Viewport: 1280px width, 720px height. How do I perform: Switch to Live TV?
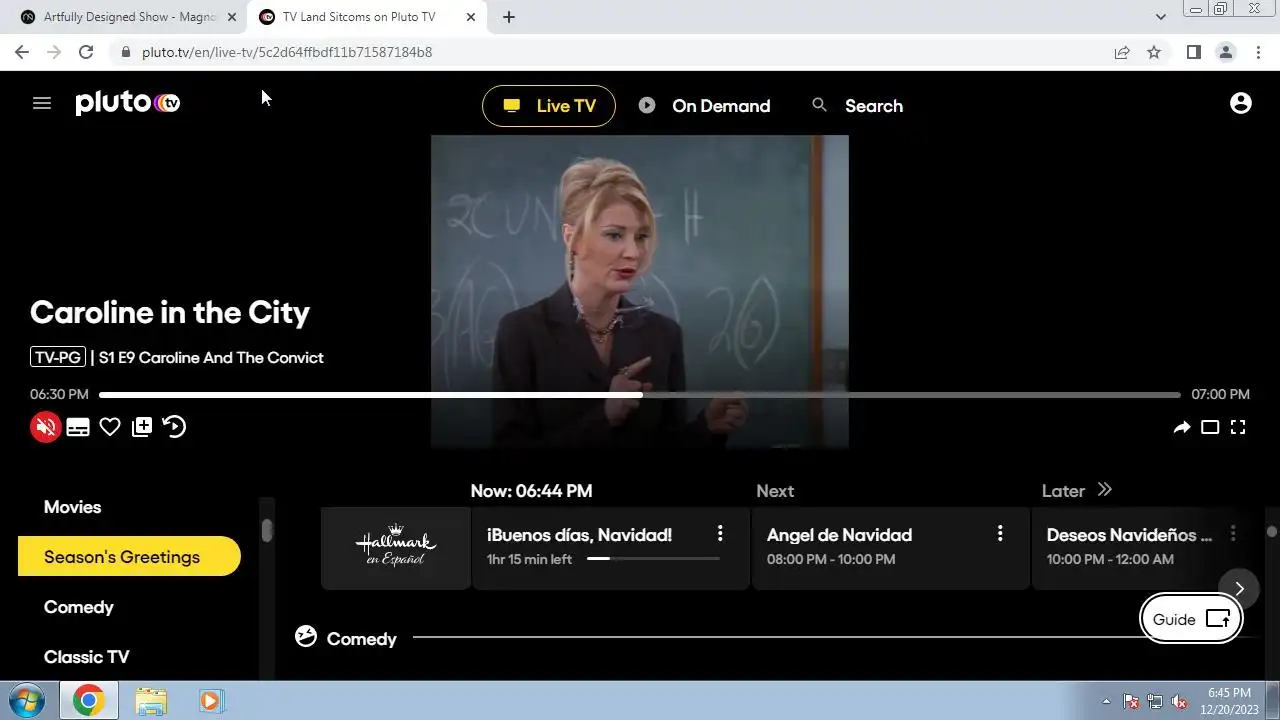coord(549,106)
